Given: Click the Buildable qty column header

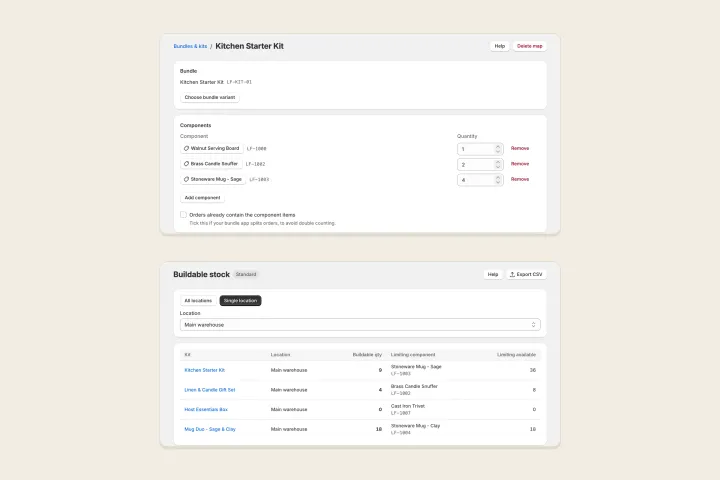Looking at the screenshot, I should point(367,355).
